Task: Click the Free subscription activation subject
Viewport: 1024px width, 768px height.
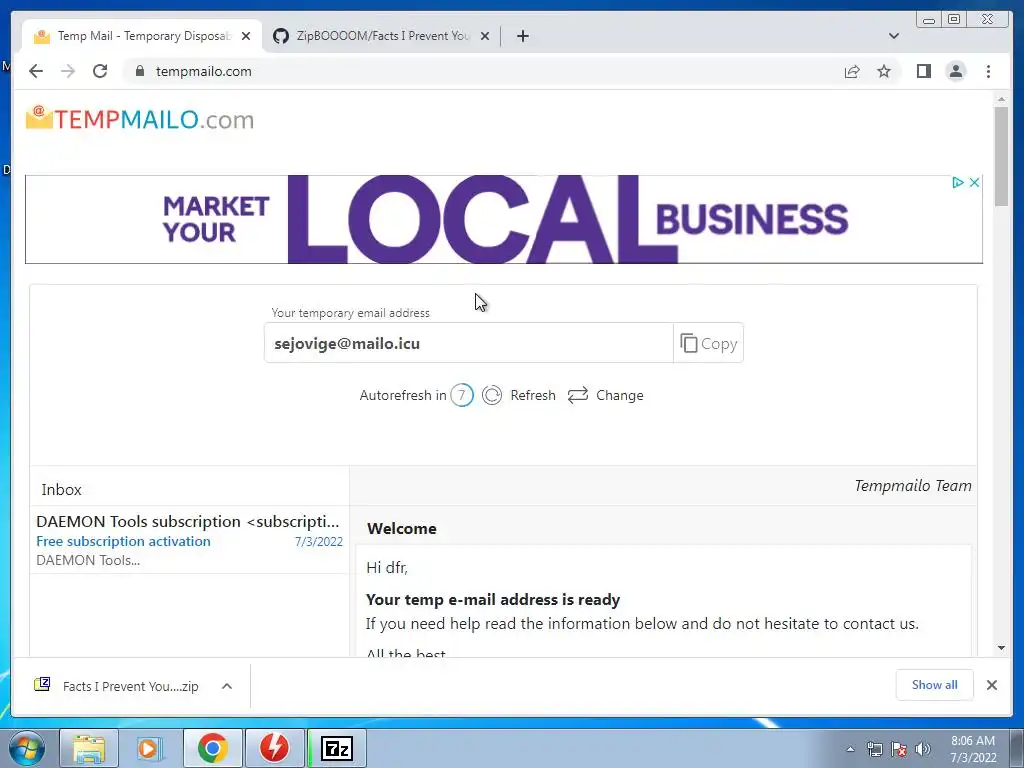Action: pos(123,541)
